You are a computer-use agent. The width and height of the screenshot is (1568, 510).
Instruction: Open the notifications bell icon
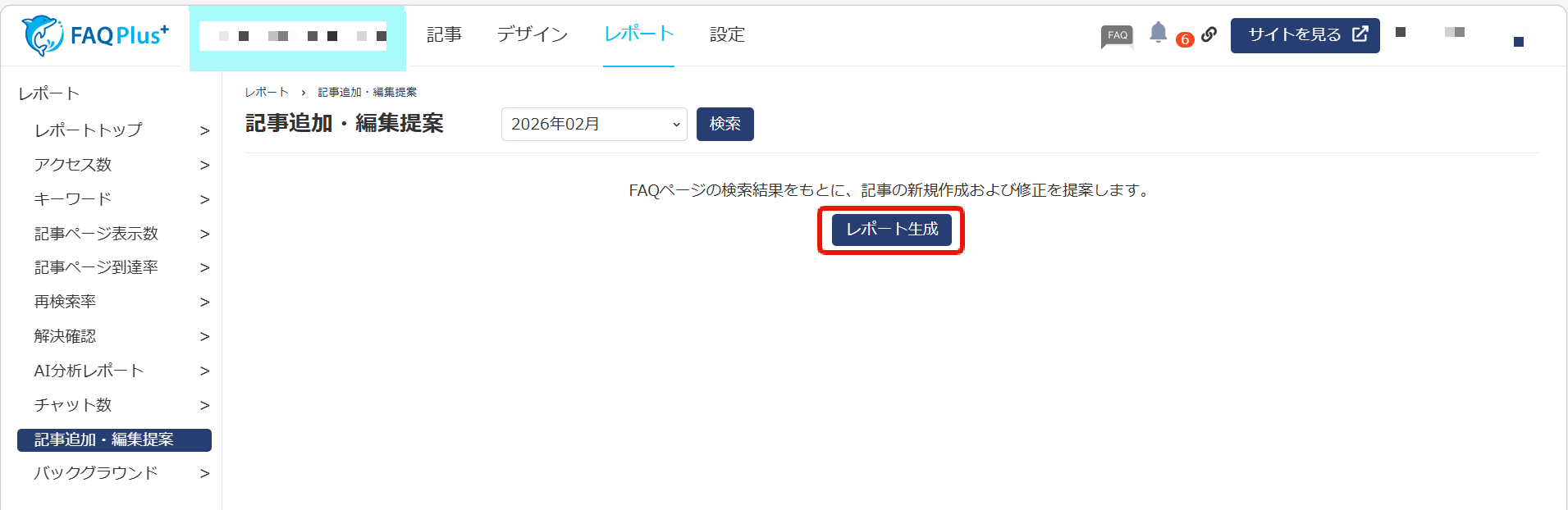coord(1158,33)
